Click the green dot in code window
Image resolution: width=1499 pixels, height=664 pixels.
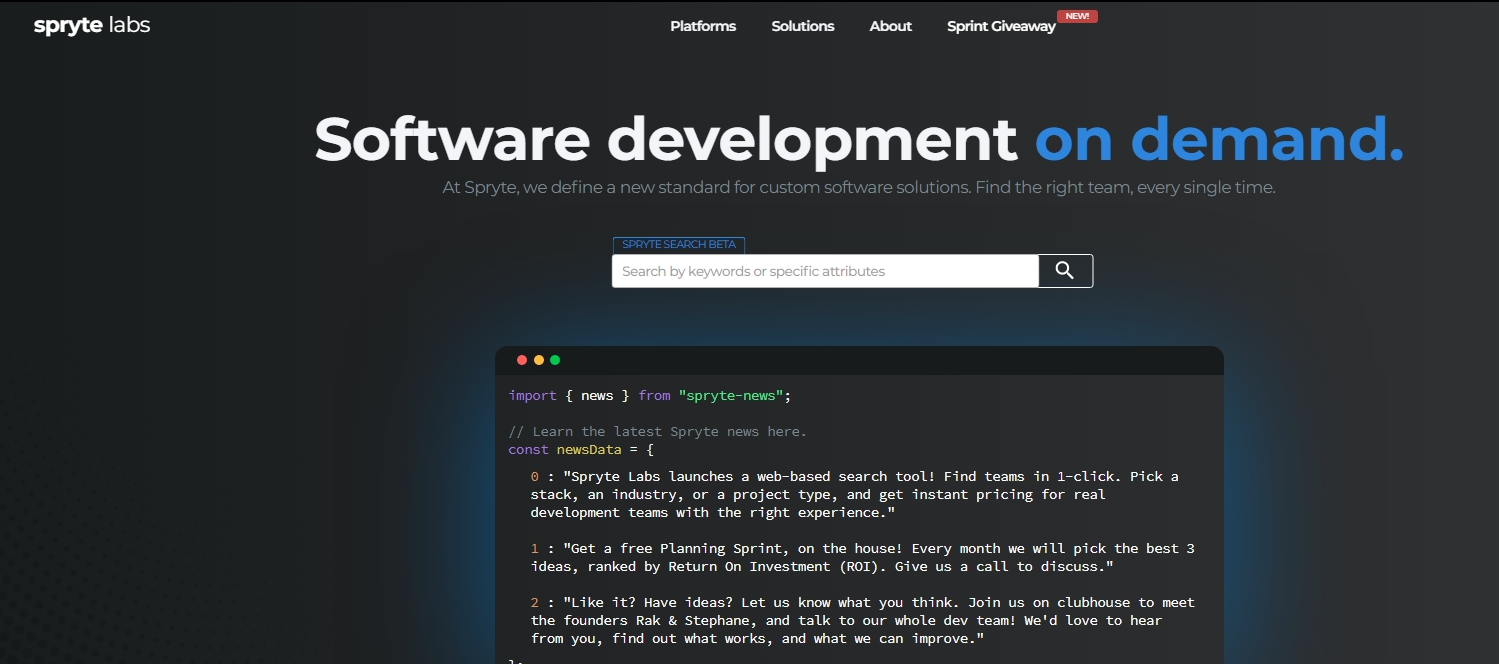(x=555, y=360)
